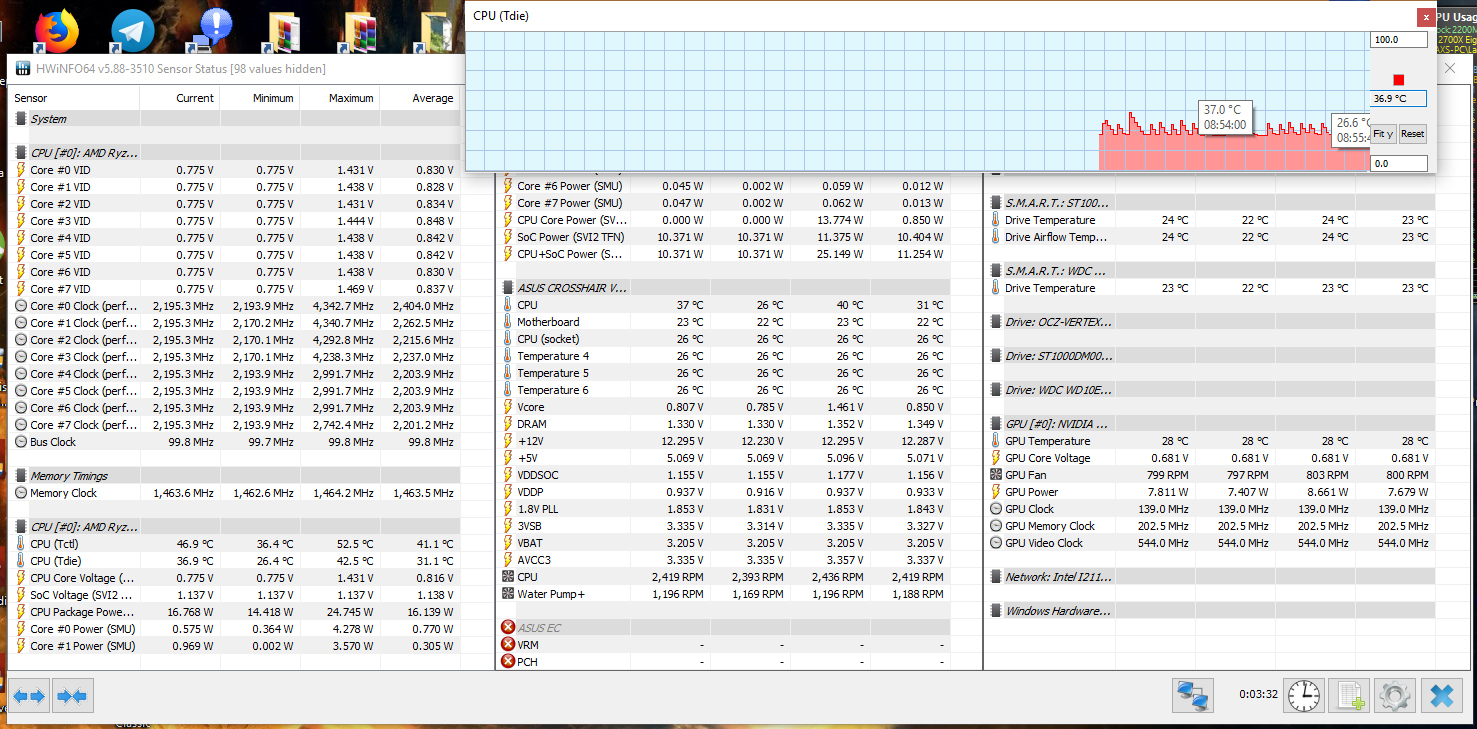Viewport: 1477px width, 729px height.
Task: Select the CPU Package Powe... row
Action: pyautogui.click(x=235, y=612)
